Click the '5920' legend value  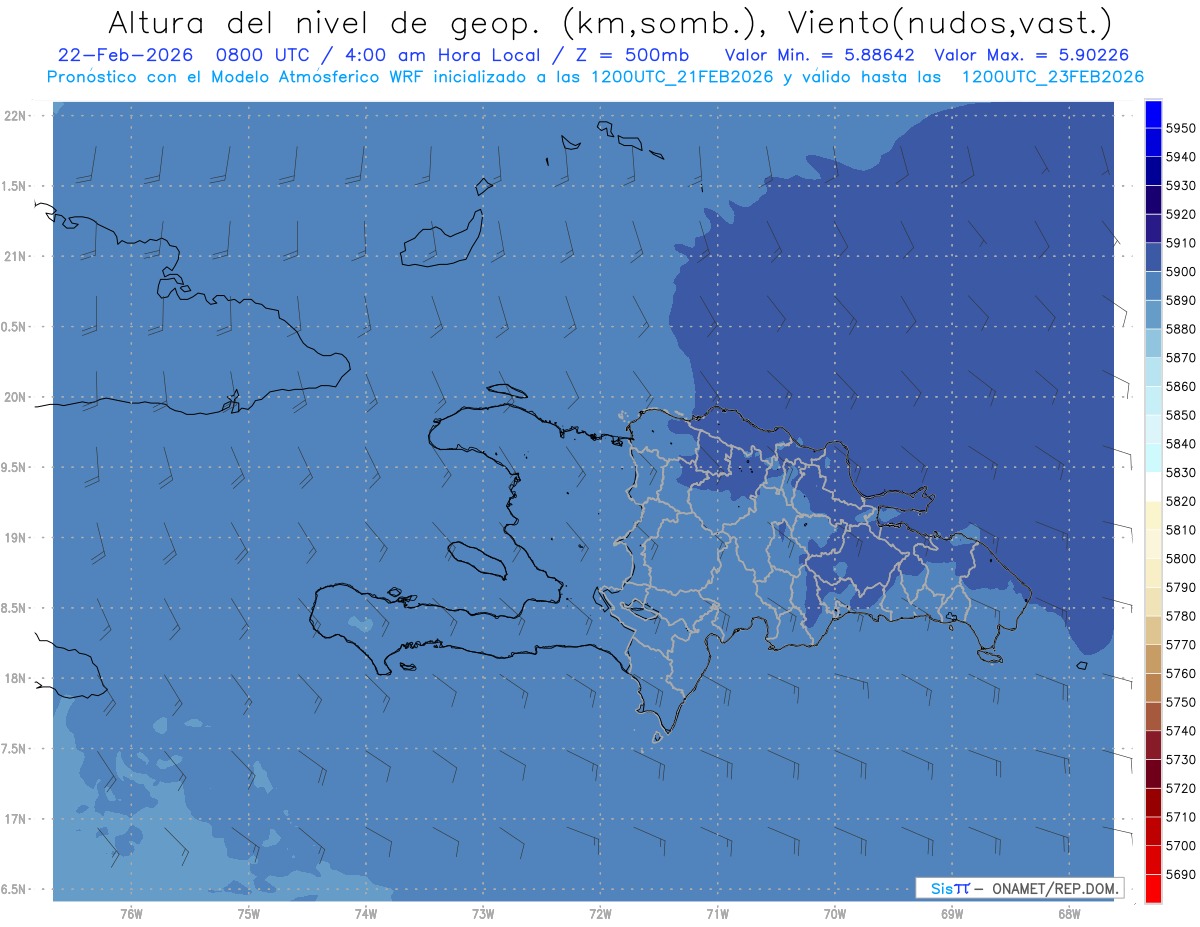(x=1180, y=214)
